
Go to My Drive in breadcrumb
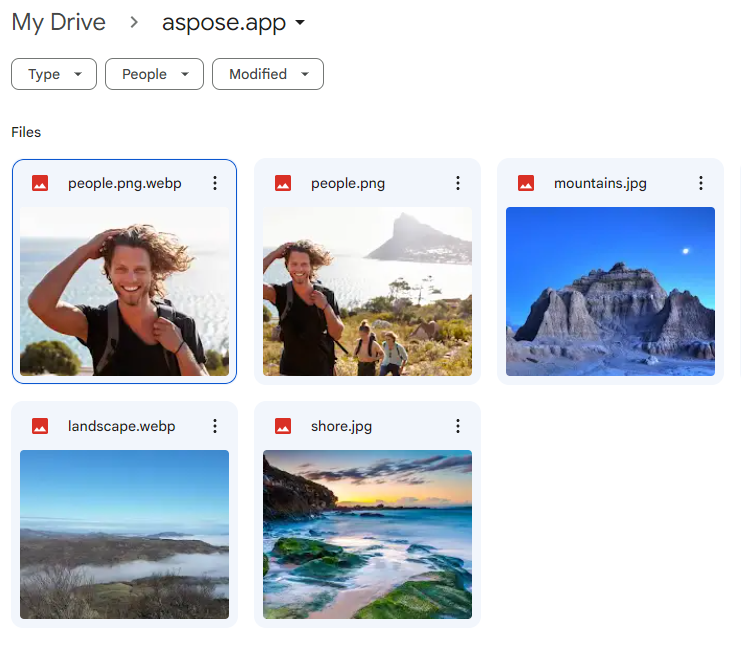pos(59,23)
